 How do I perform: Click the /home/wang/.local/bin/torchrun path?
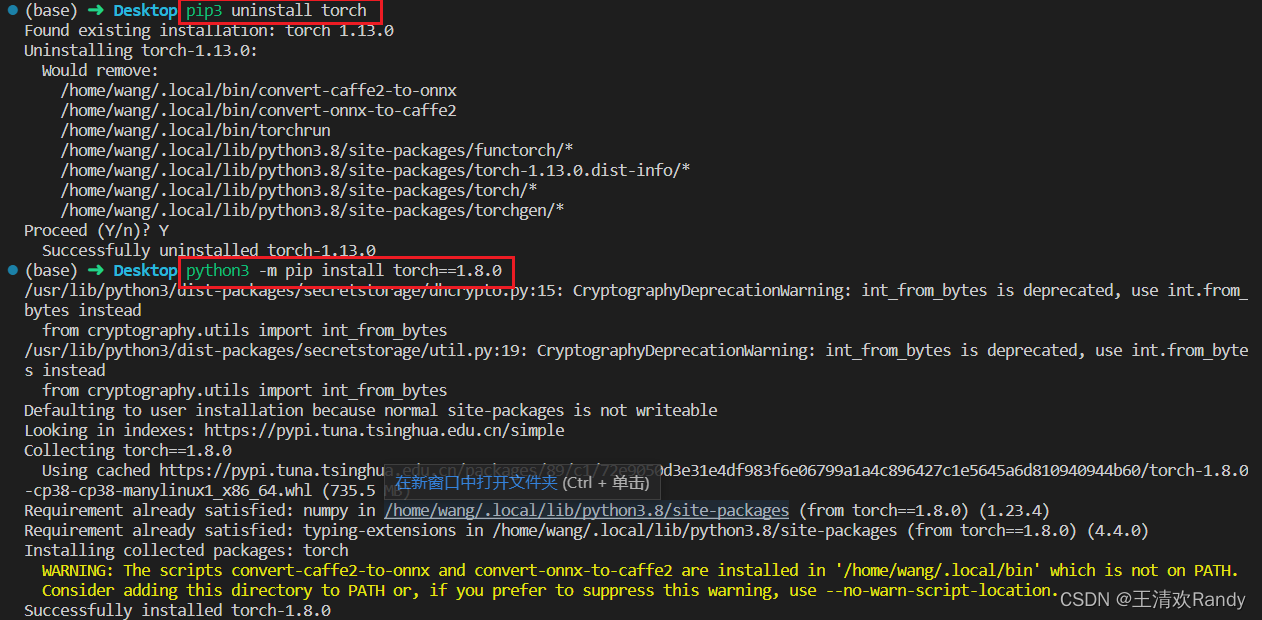[x=195, y=130]
